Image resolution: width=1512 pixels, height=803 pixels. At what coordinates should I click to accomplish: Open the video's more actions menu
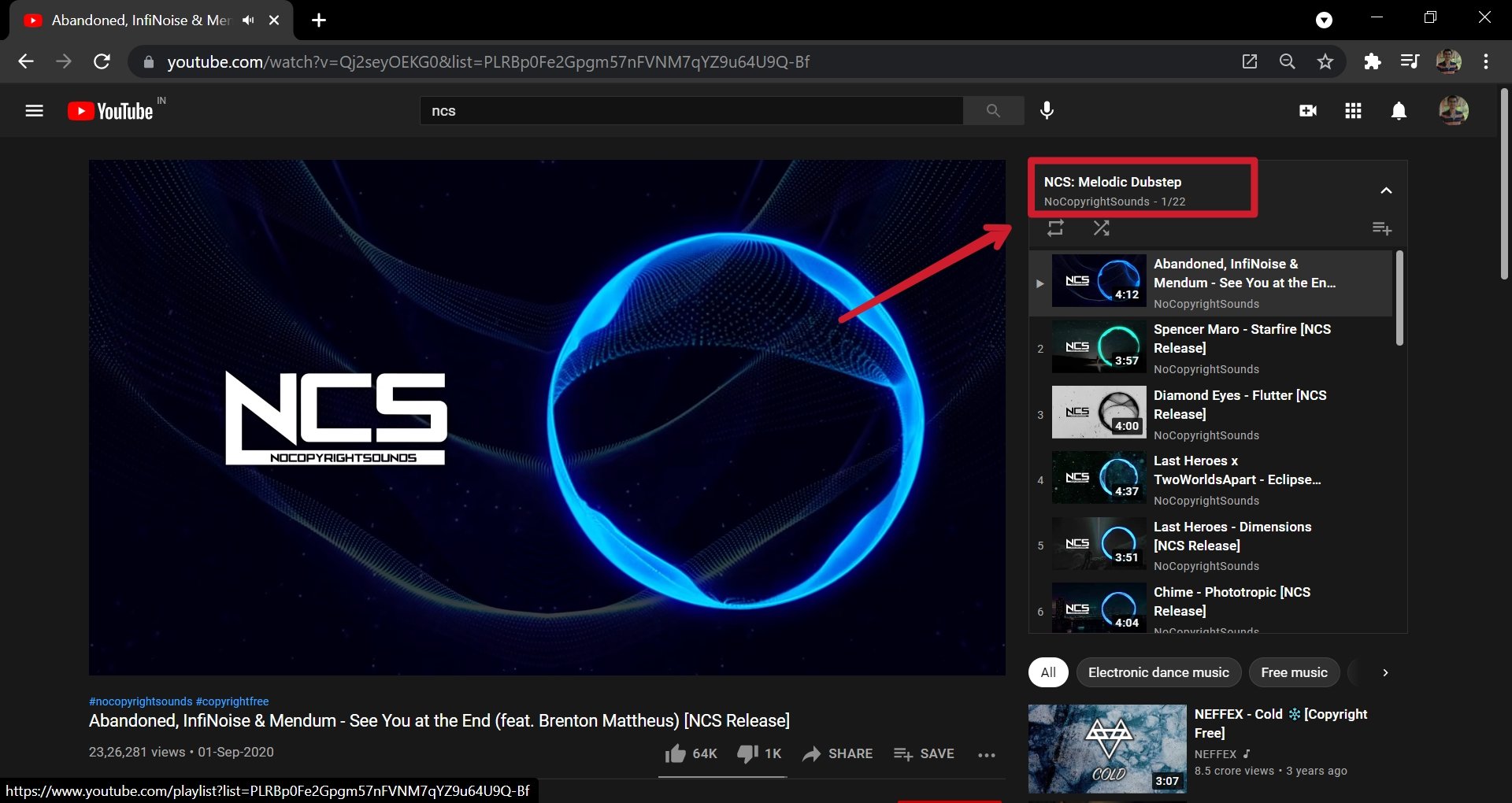pos(987,754)
